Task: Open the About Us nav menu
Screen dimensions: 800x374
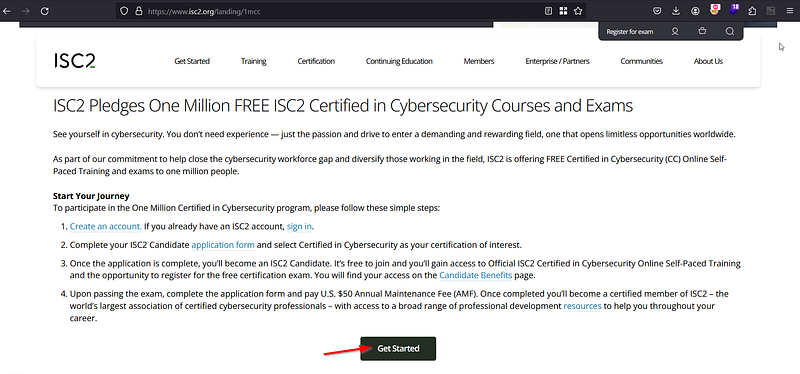Action: 708,61
